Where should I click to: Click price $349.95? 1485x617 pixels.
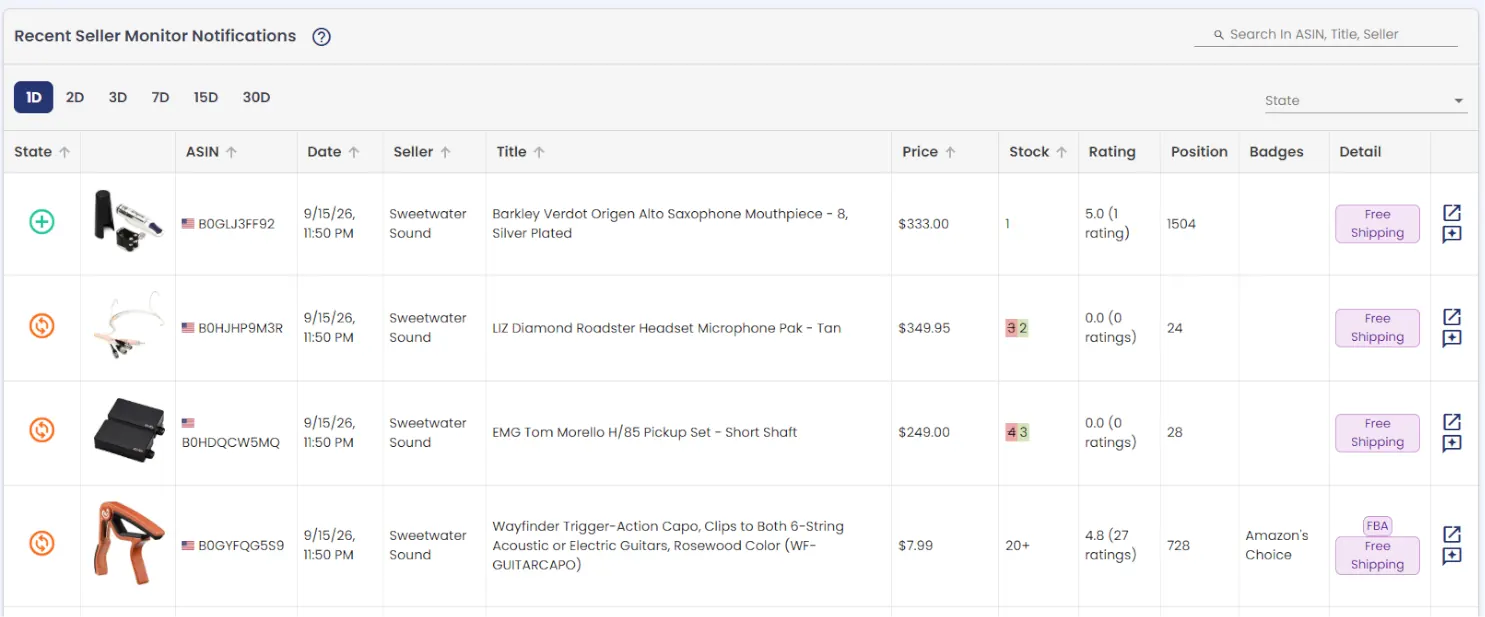click(924, 328)
